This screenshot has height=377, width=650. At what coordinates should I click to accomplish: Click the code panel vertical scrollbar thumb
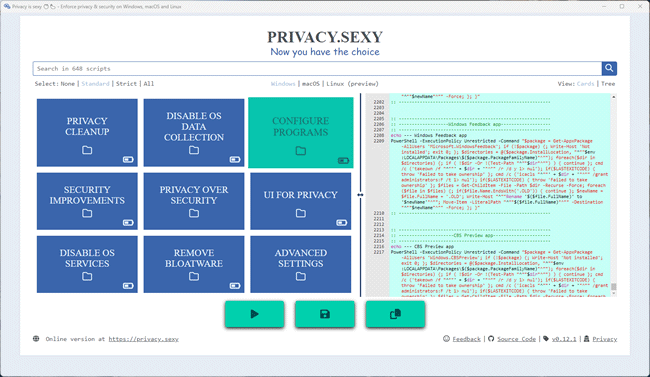[x=614, y=287]
